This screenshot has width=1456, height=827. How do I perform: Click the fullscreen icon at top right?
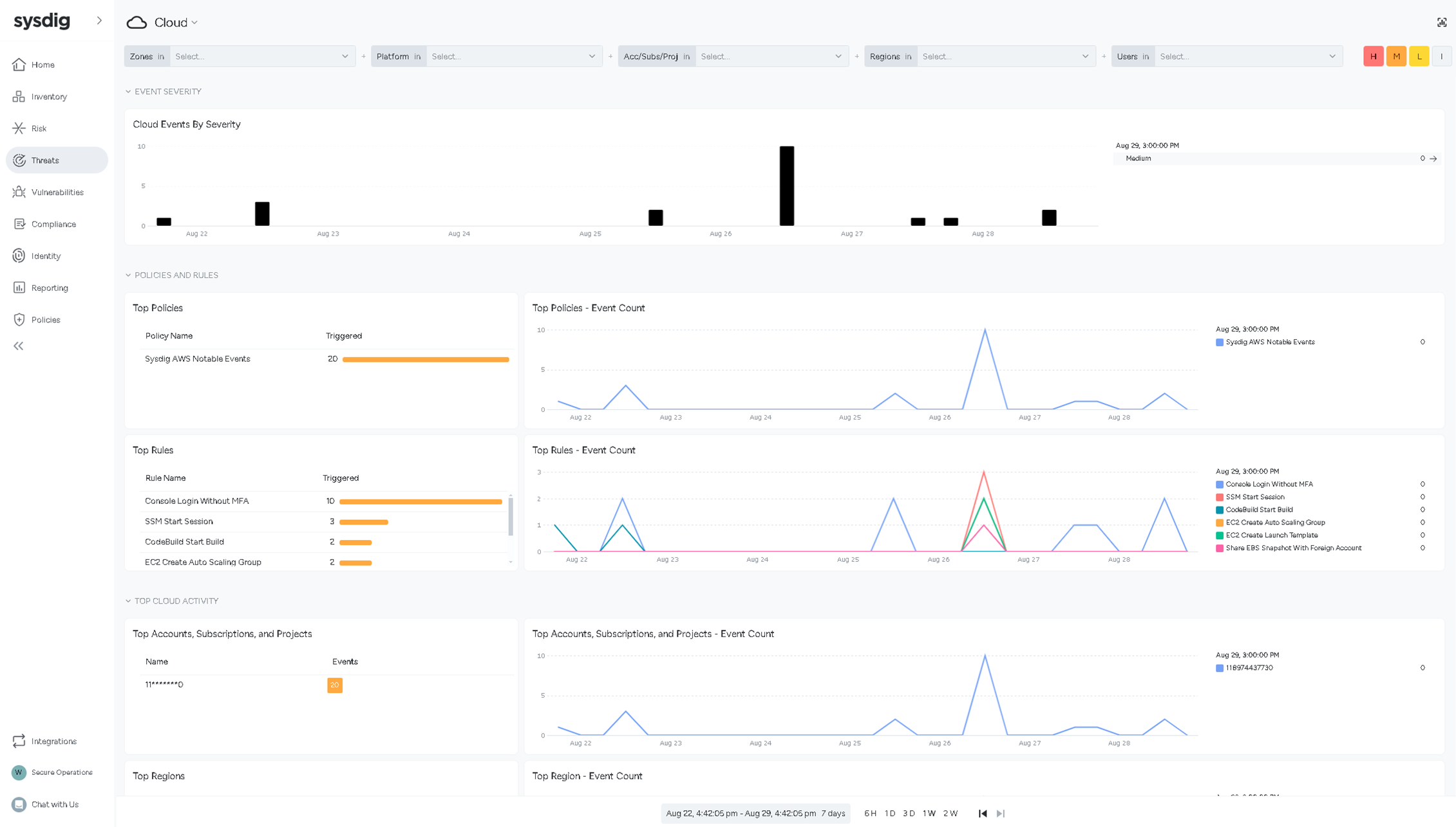pyautogui.click(x=1441, y=23)
